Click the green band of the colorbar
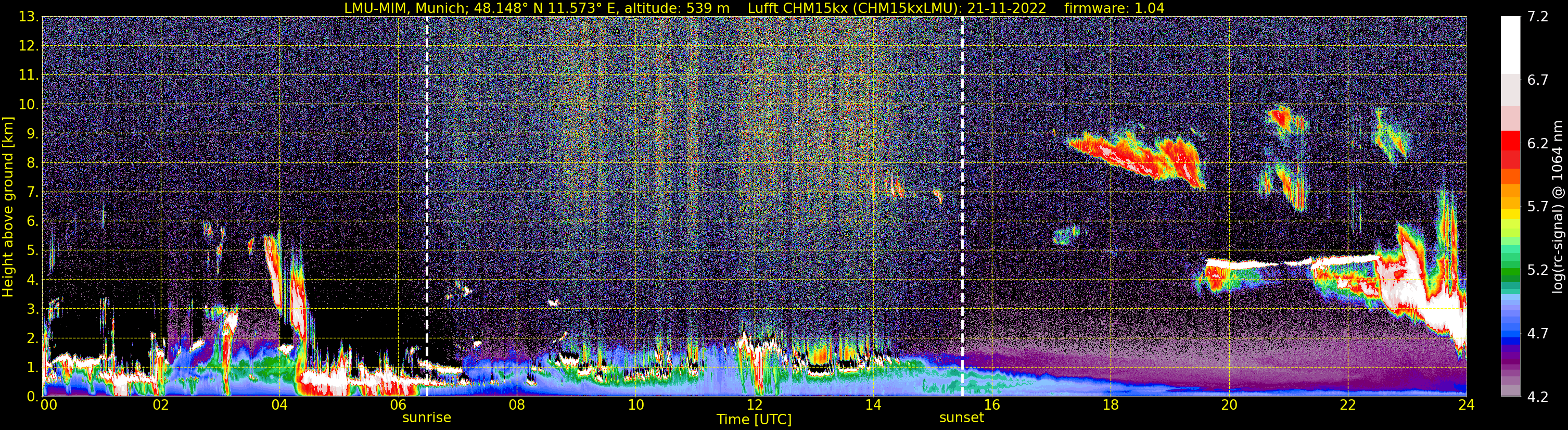Screen dimensions: 1568x430 1510,271
